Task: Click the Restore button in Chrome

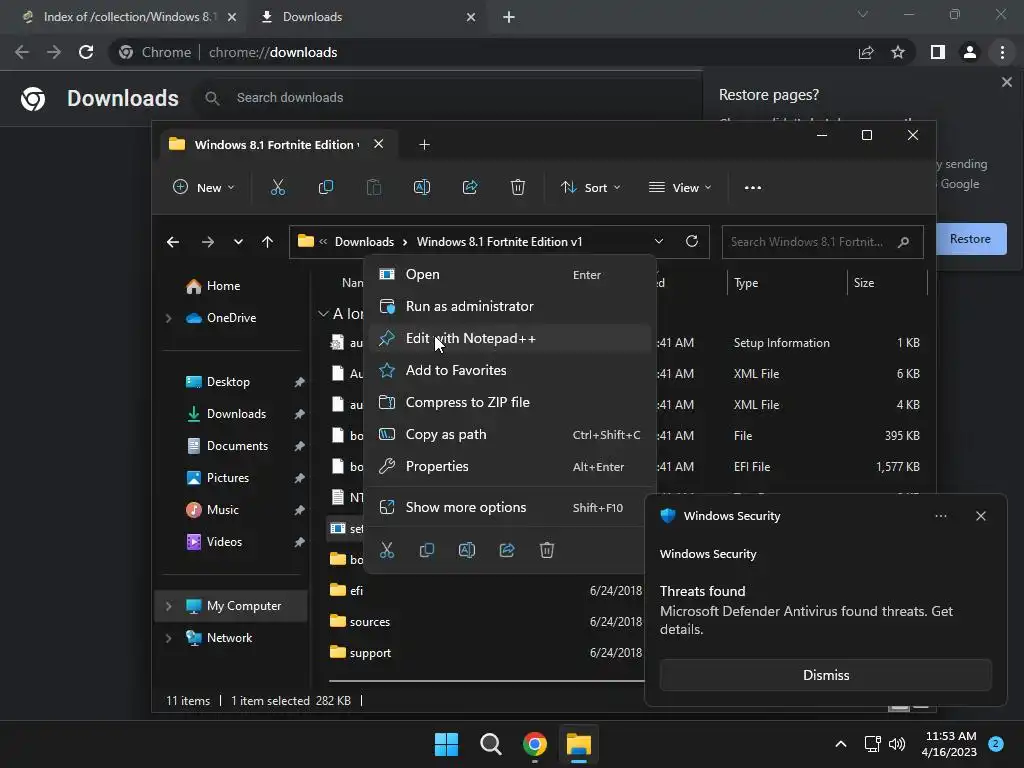Action: coord(970,239)
